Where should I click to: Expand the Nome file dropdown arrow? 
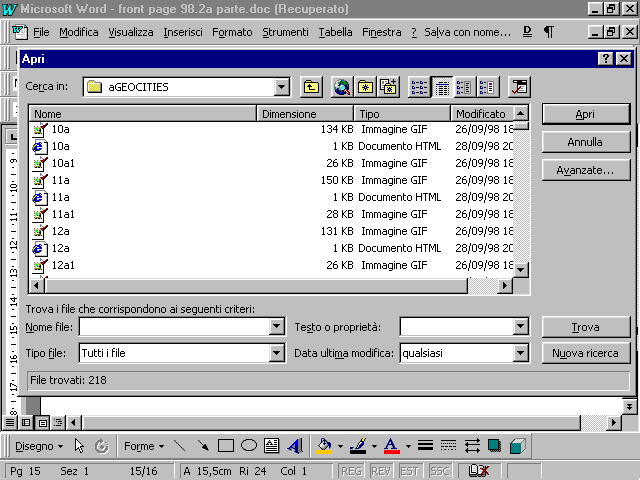[276, 327]
